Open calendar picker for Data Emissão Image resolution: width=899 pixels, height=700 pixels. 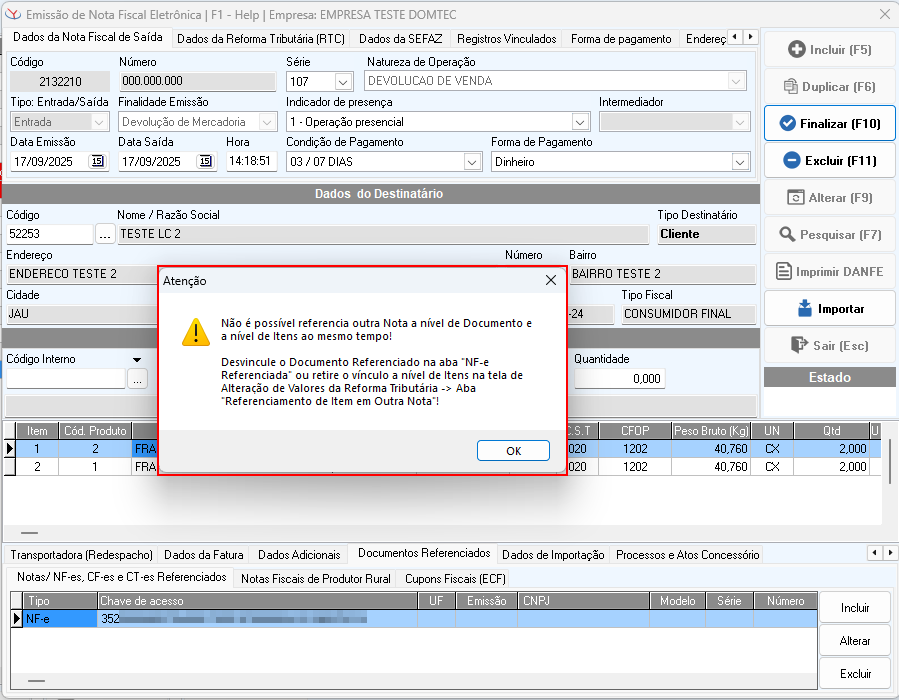(x=97, y=161)
